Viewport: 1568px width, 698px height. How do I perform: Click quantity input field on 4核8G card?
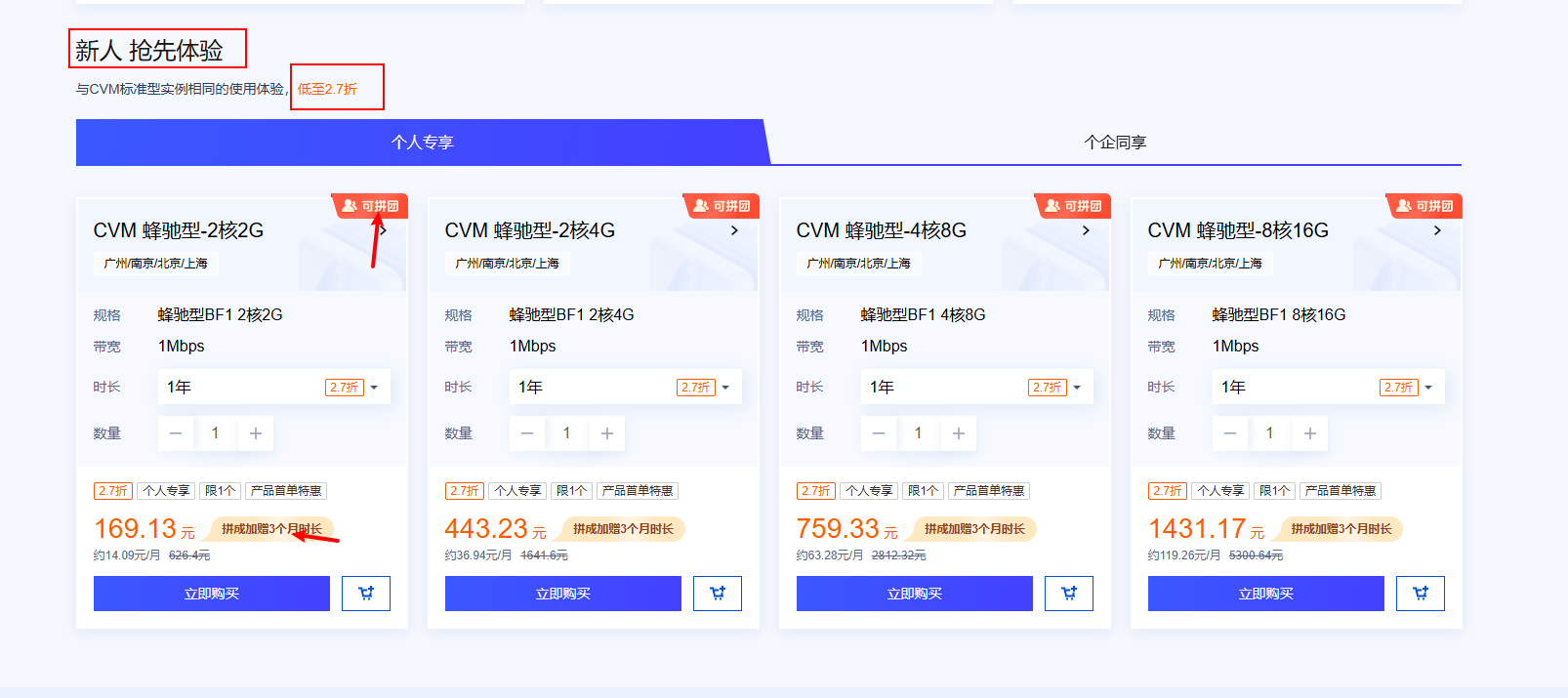tap(919, 433)
